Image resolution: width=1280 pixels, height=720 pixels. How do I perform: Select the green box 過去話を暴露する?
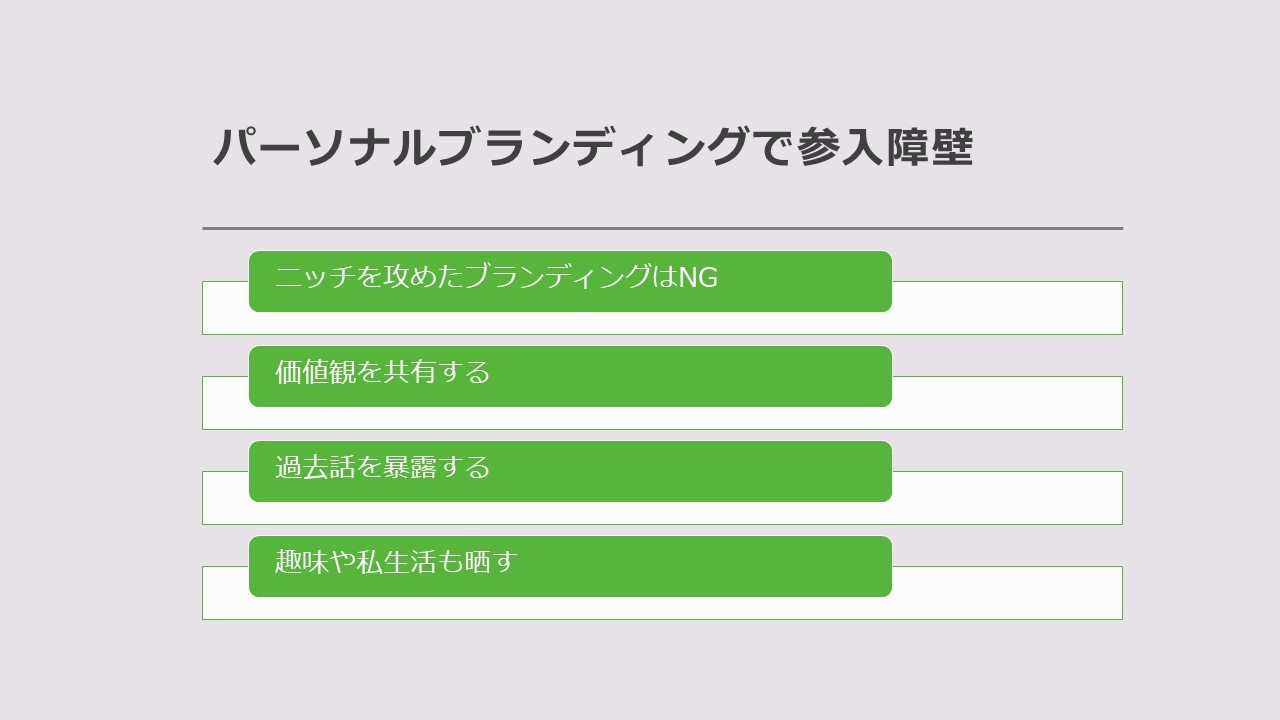(570, 471)
